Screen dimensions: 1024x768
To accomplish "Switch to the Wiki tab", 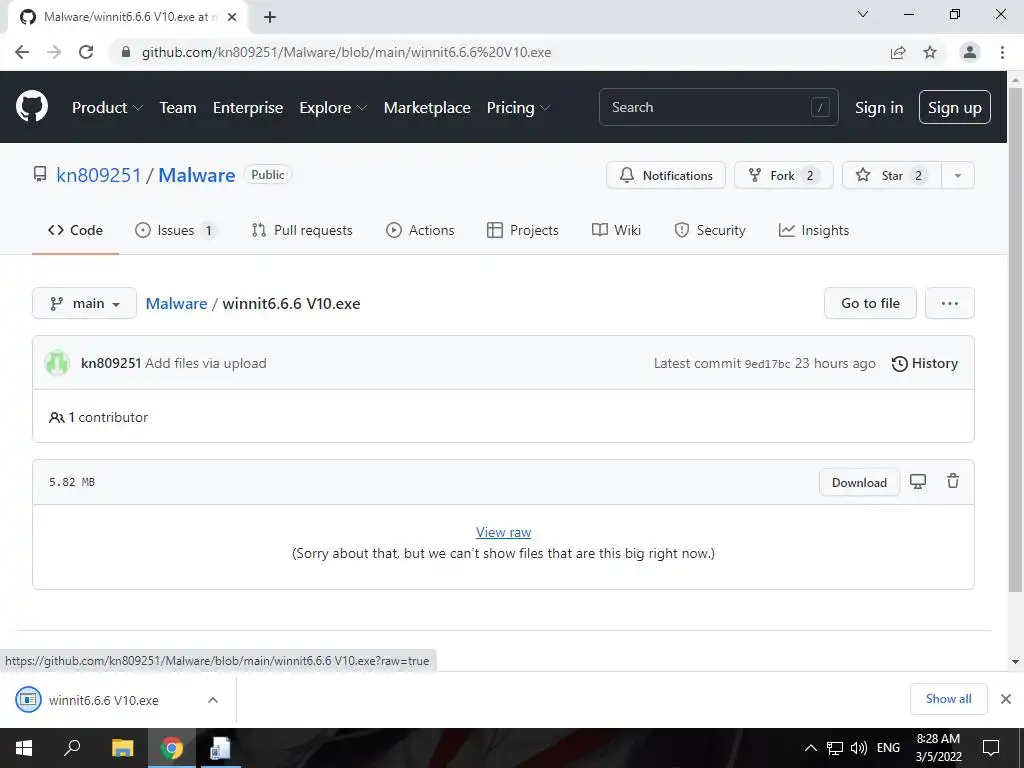I will tap(616, 230).
